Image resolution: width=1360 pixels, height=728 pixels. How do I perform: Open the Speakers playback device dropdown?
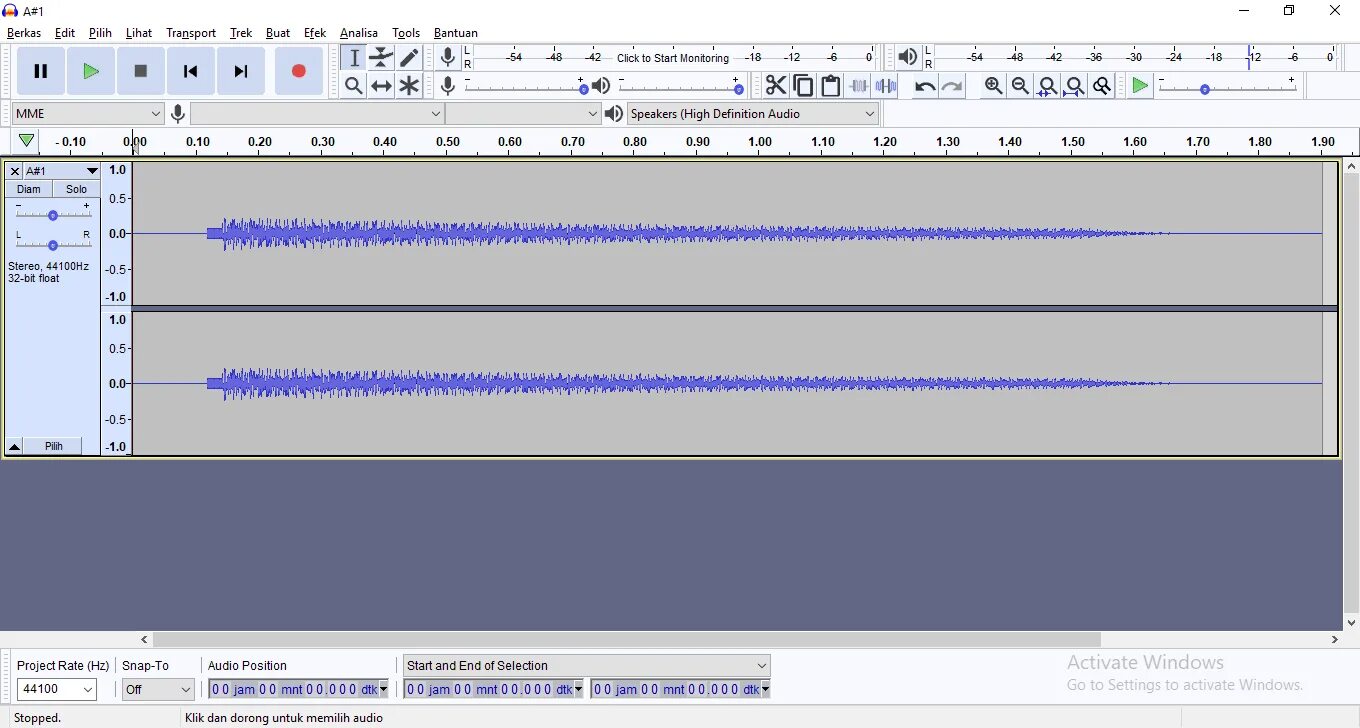(x=754, y=114)
